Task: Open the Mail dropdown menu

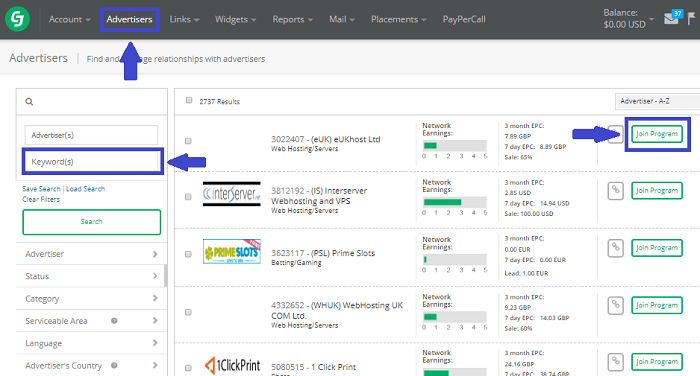Action: tap(342, 19)
